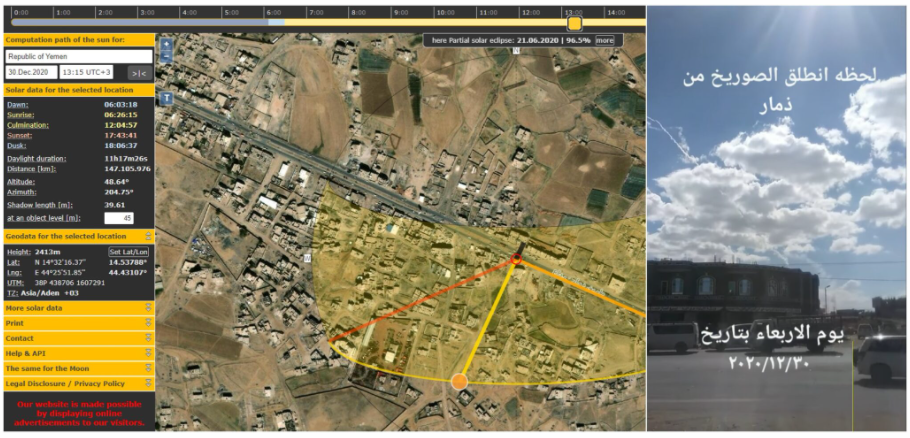
Task: Zoom in with the map plus button
Action: (x=167, y=45)
